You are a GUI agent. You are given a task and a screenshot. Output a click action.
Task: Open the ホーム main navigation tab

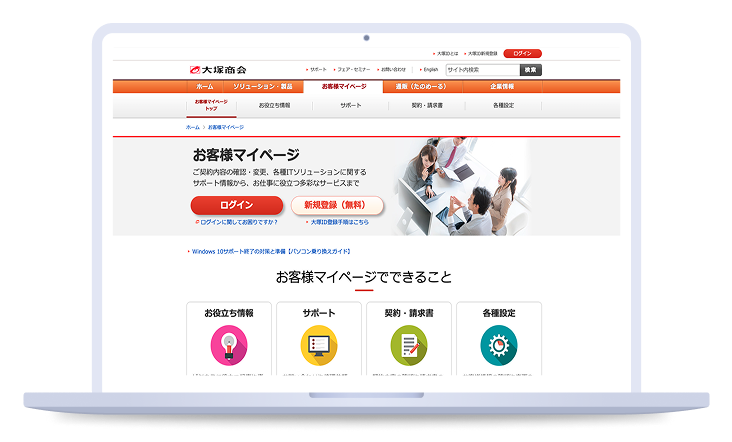point(205,87)
